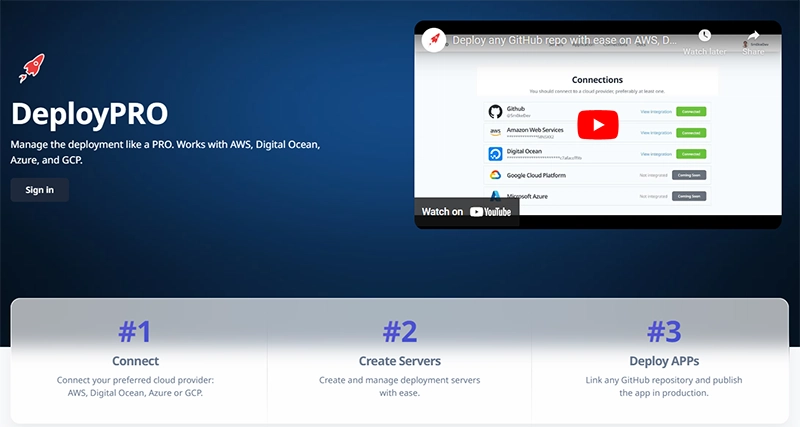The height and width of the screenshot is (427, 800).
Task: Play the embedded YouTube video
Action: click(597, 124)
